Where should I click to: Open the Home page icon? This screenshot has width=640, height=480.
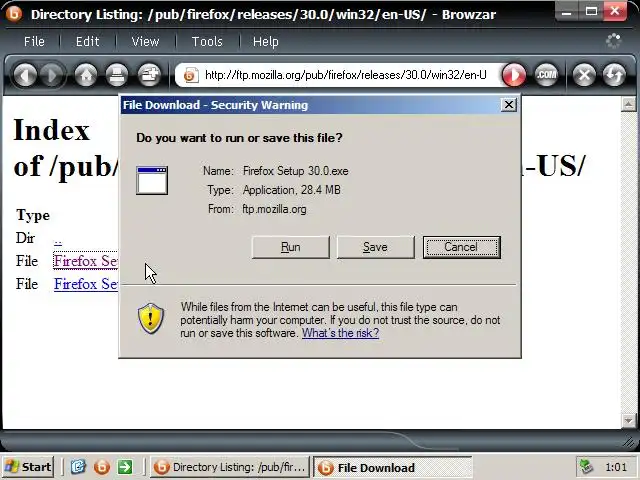tap(86, 76)
